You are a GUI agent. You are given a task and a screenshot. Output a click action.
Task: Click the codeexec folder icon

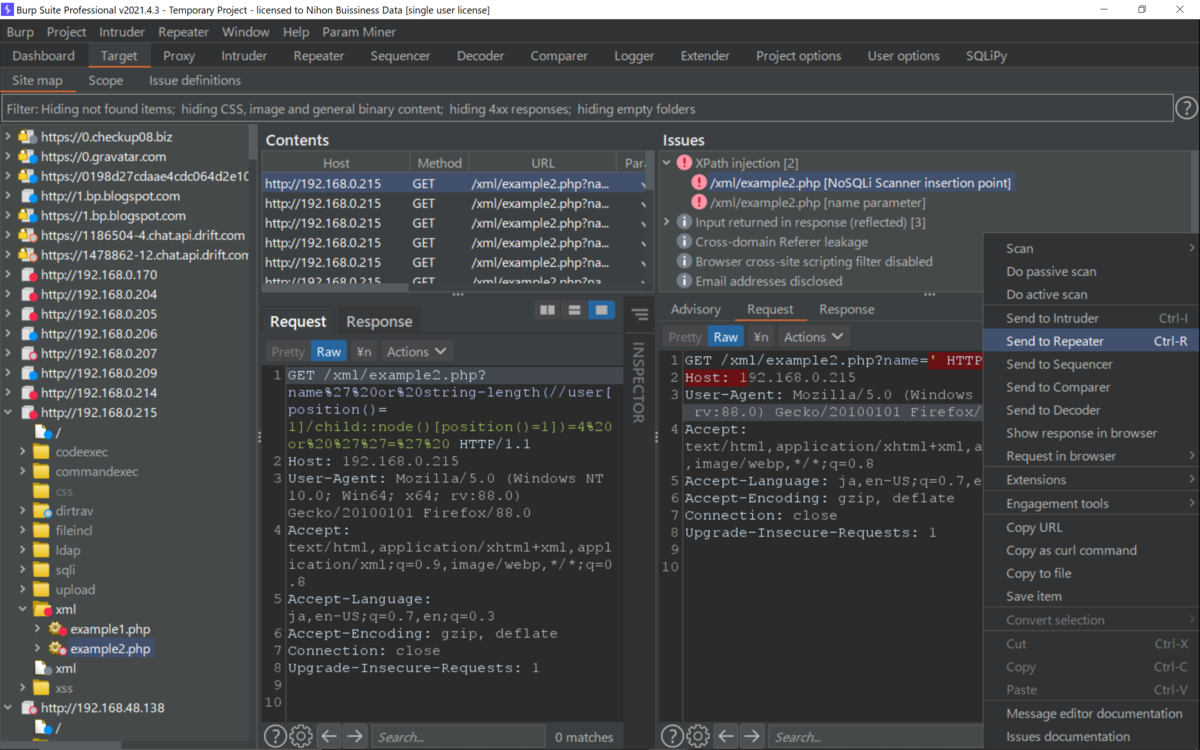click(41, 452)
